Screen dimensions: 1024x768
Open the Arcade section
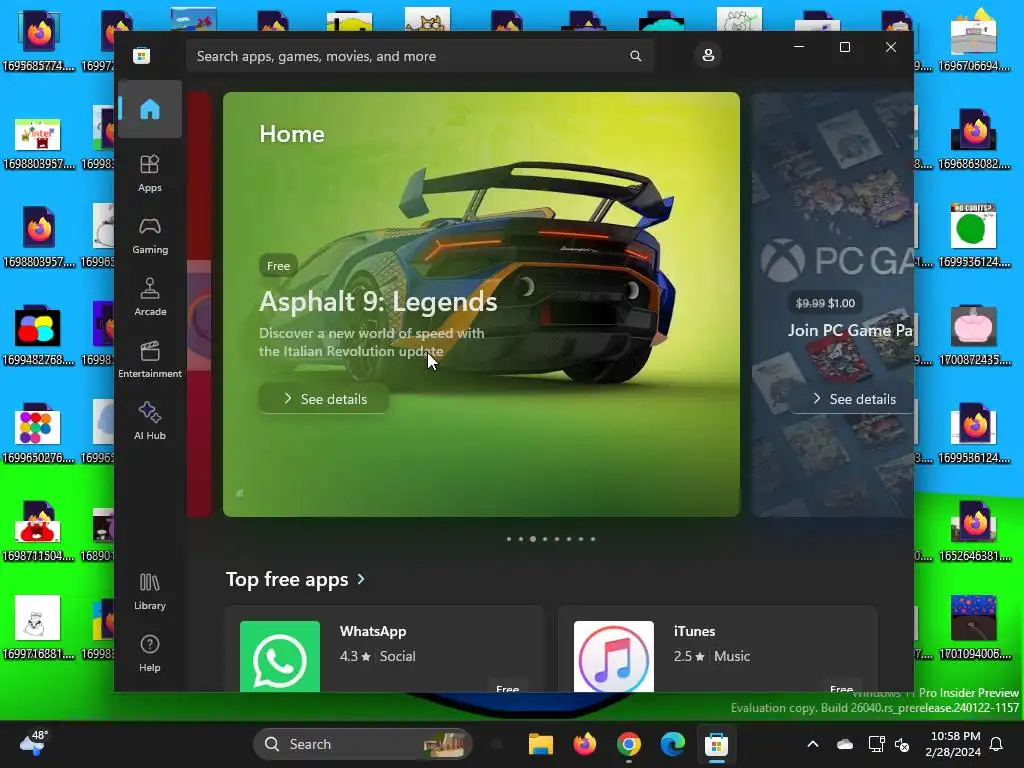[150, 297]
